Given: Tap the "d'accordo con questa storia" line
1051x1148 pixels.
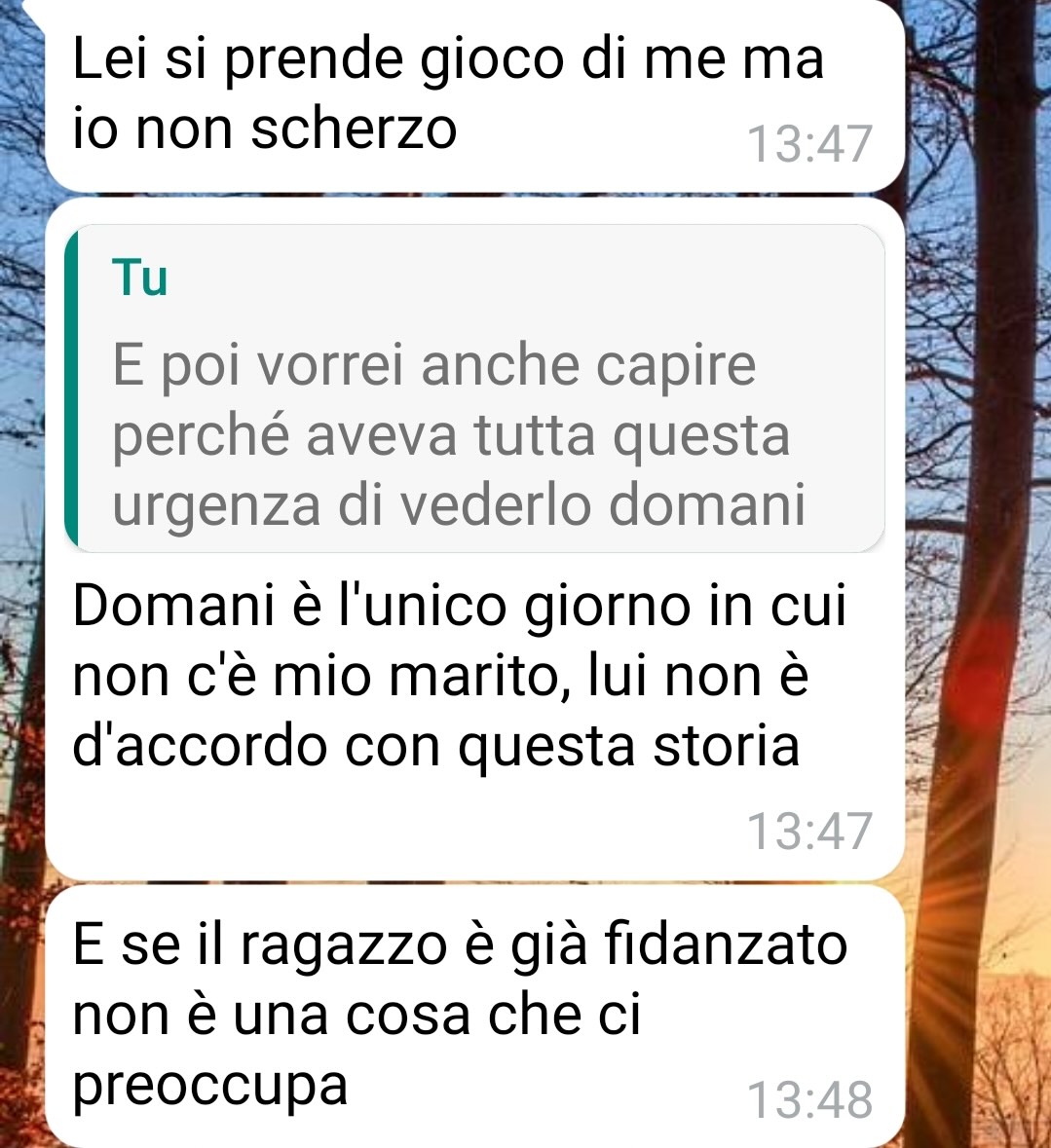Looking at the screenshot, I should [x=435, y=747].
